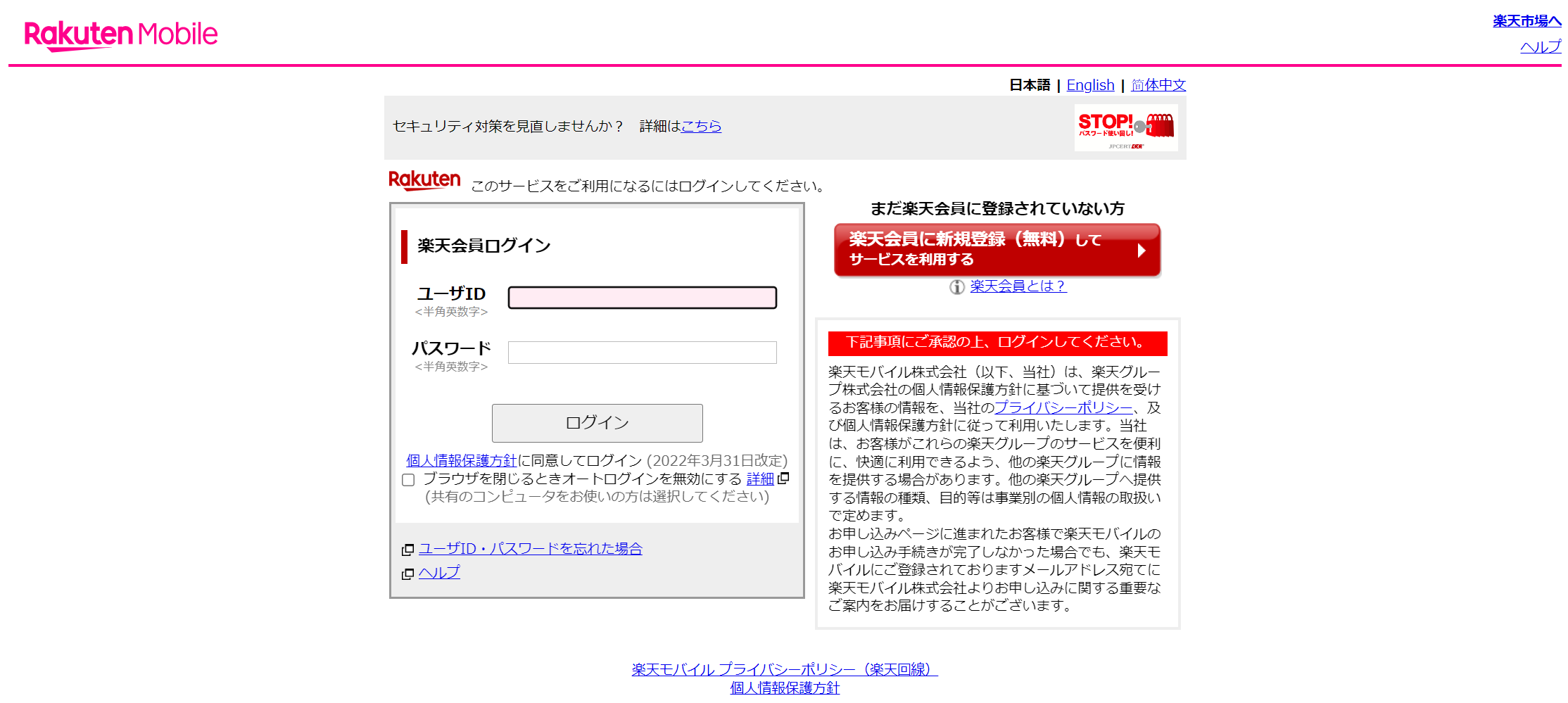This screenshot has height=703, width=1568.
Task: Click the red 下記事項にご承認の上 notice banner
Action: click(x=997, y=343)
